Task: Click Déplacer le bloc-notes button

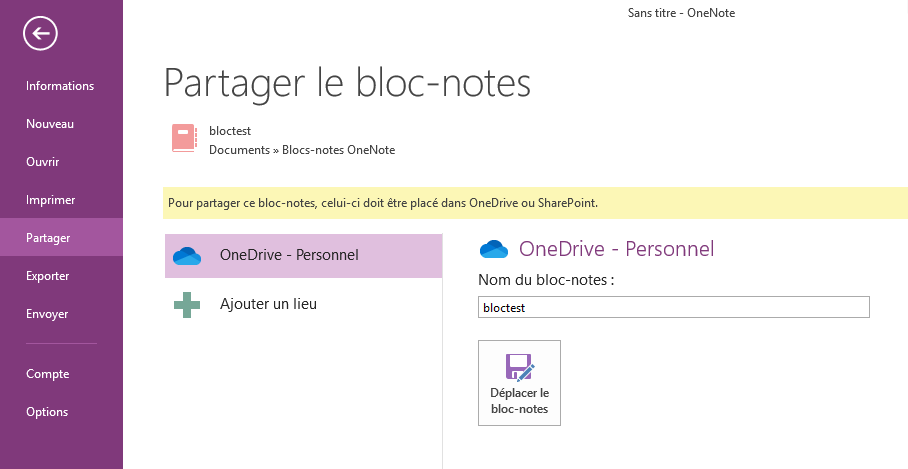Action: point(519,383)
